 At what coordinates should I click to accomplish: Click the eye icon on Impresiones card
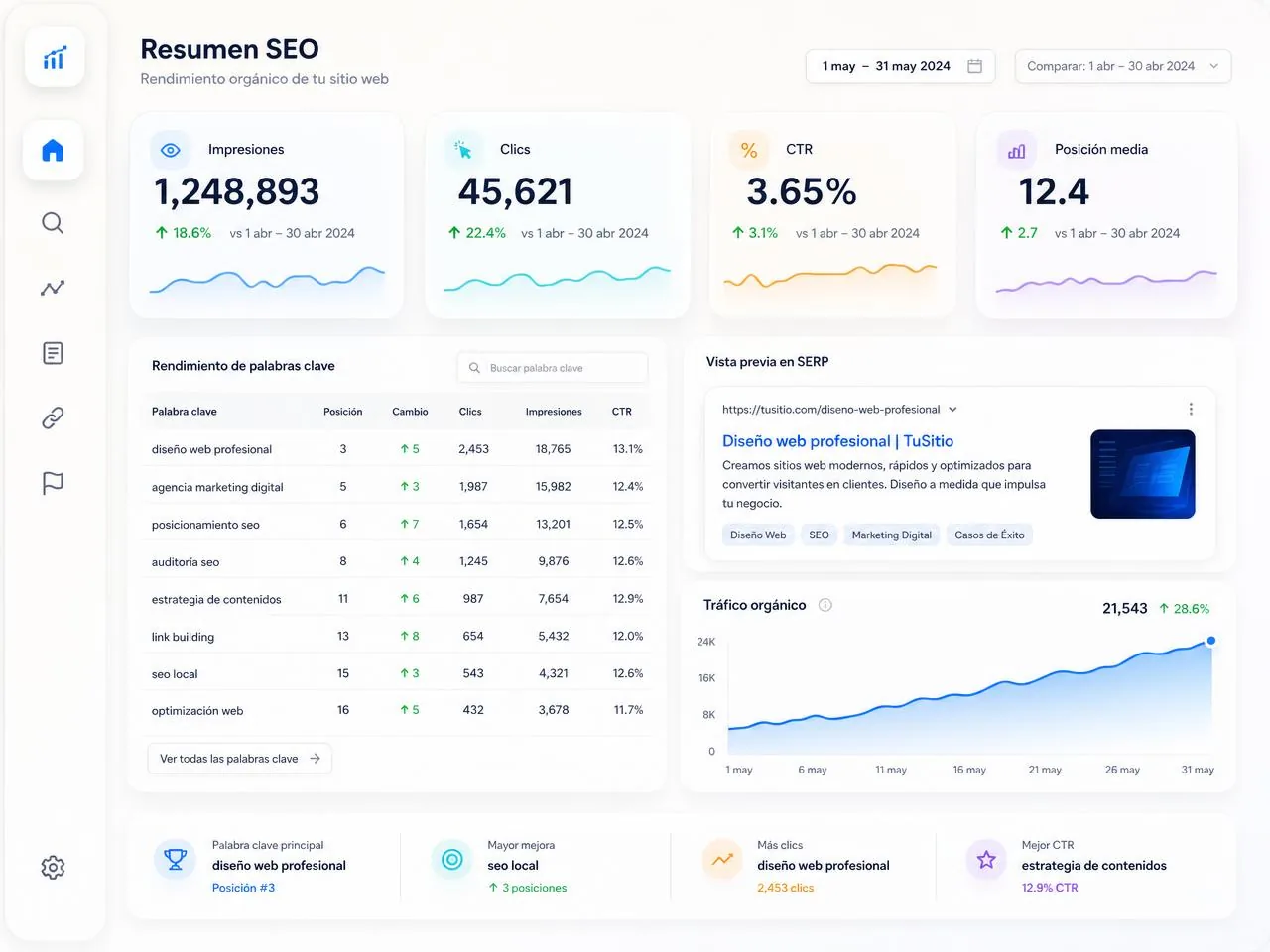(x=170, y=150)
